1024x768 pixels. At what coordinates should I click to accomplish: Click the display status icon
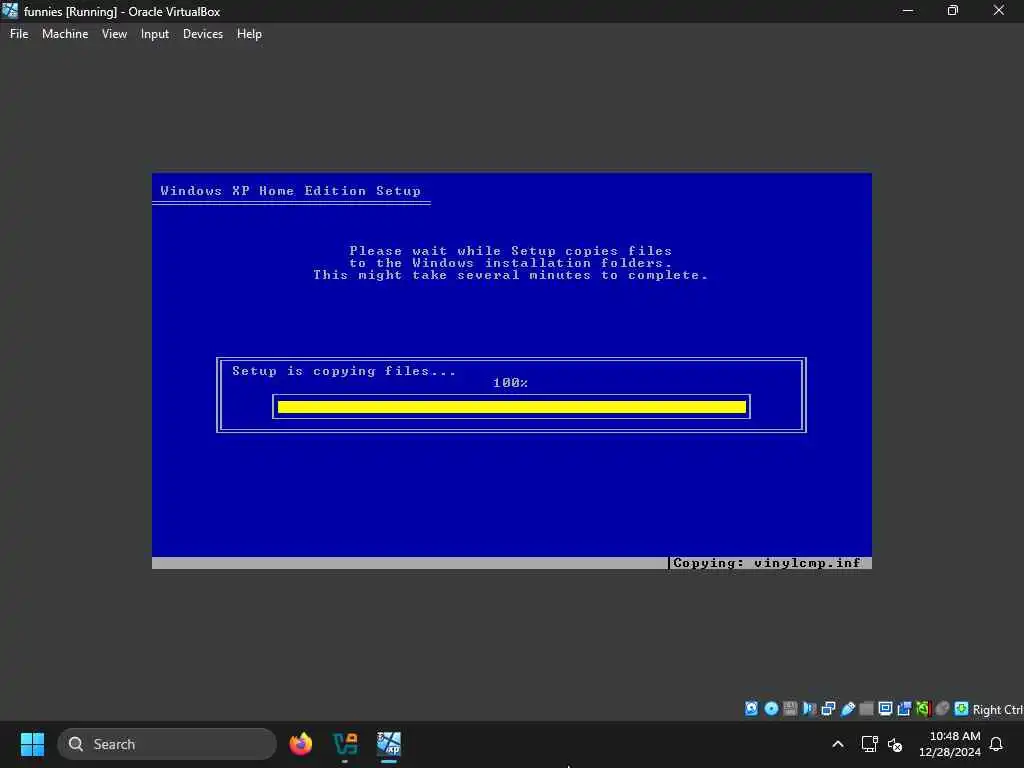(886, 709)
